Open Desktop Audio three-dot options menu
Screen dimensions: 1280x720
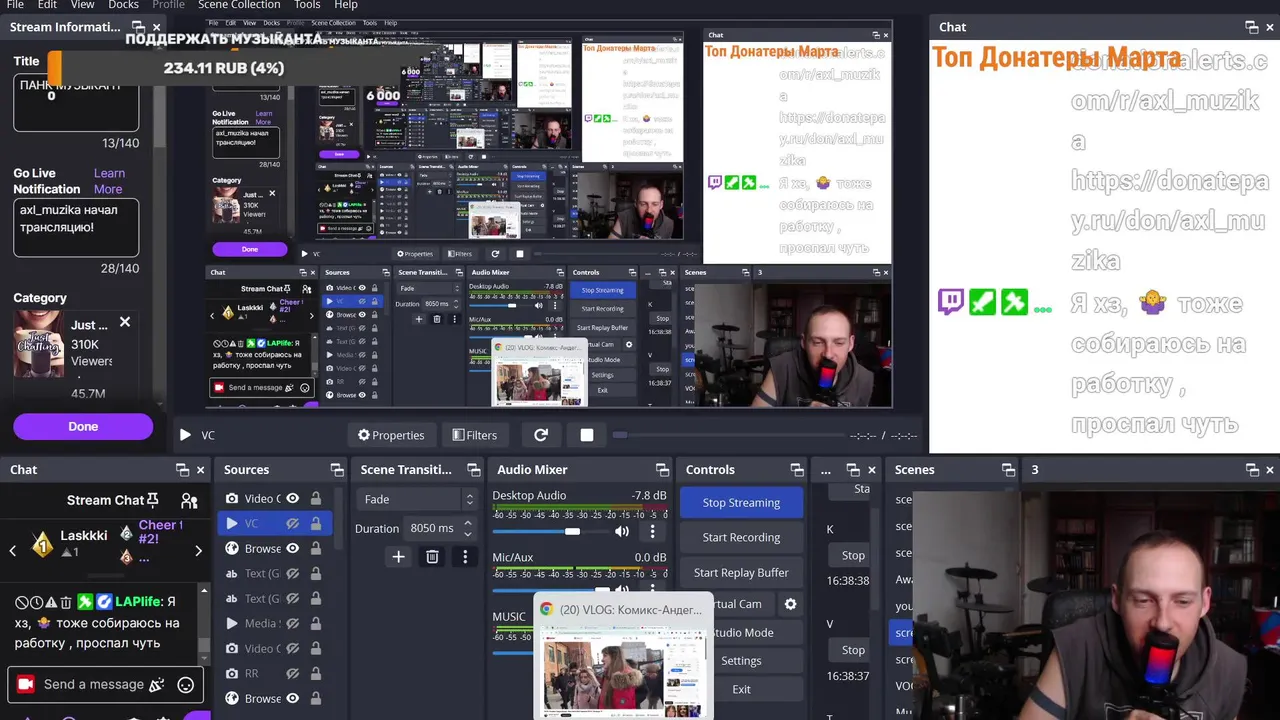[653, 531]
